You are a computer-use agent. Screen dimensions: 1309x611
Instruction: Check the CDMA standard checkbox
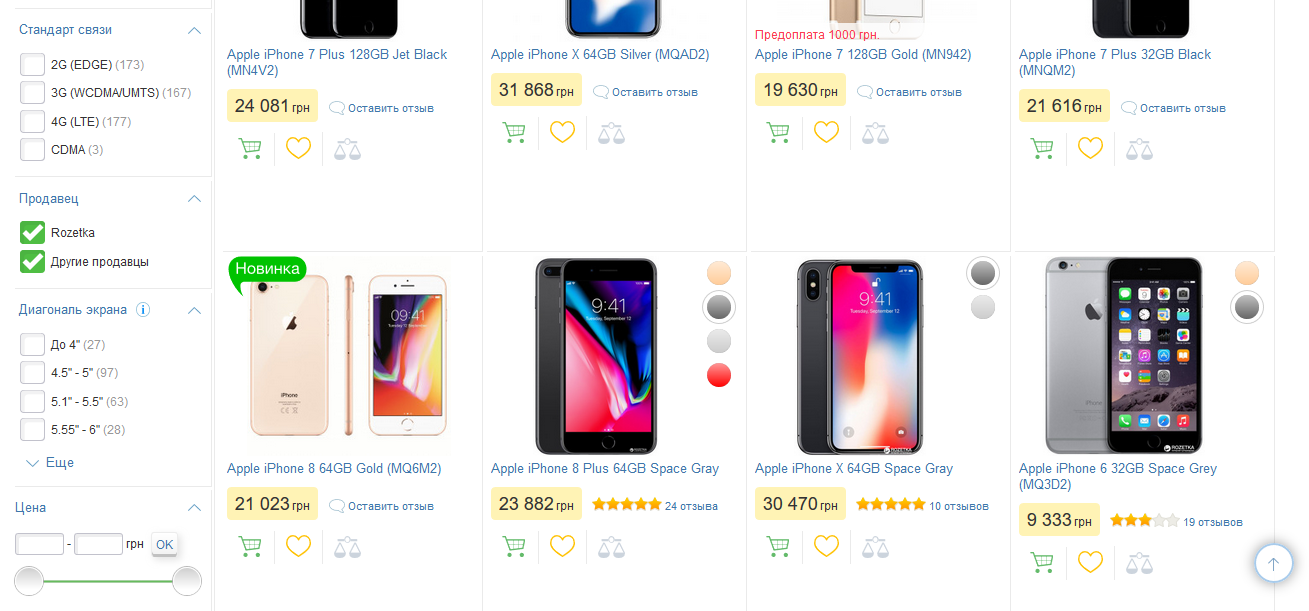[33, 150]
